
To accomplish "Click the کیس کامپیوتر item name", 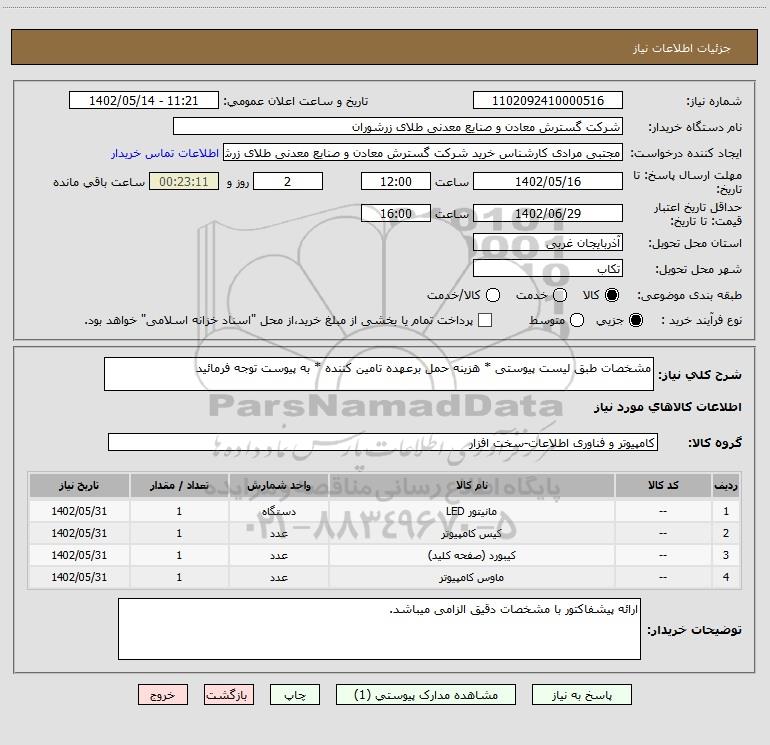I will pos(471,533).
